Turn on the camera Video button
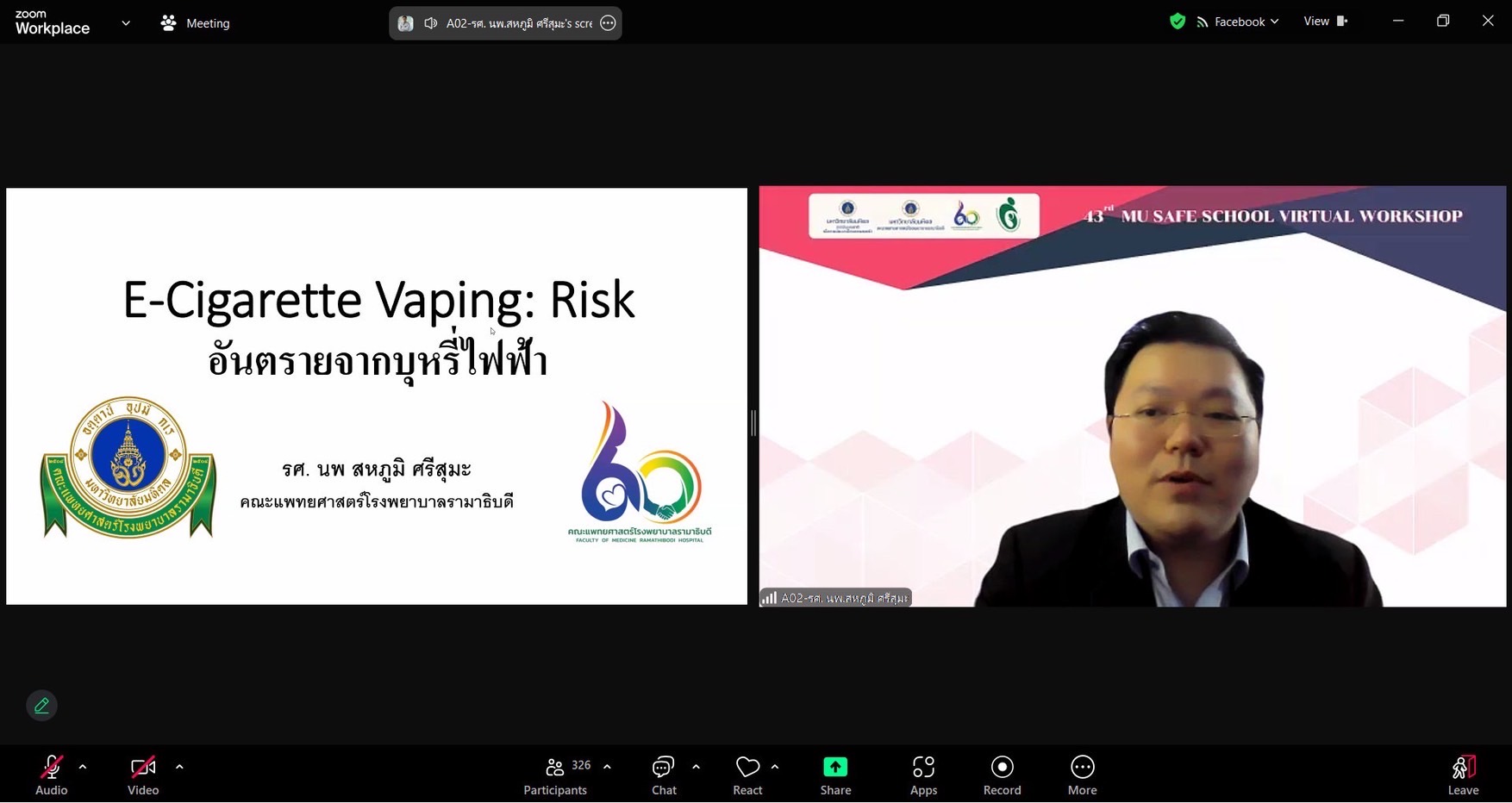The width and height of the screenshot is (1512, 803). pyautogui.click(x=143, y=775)
